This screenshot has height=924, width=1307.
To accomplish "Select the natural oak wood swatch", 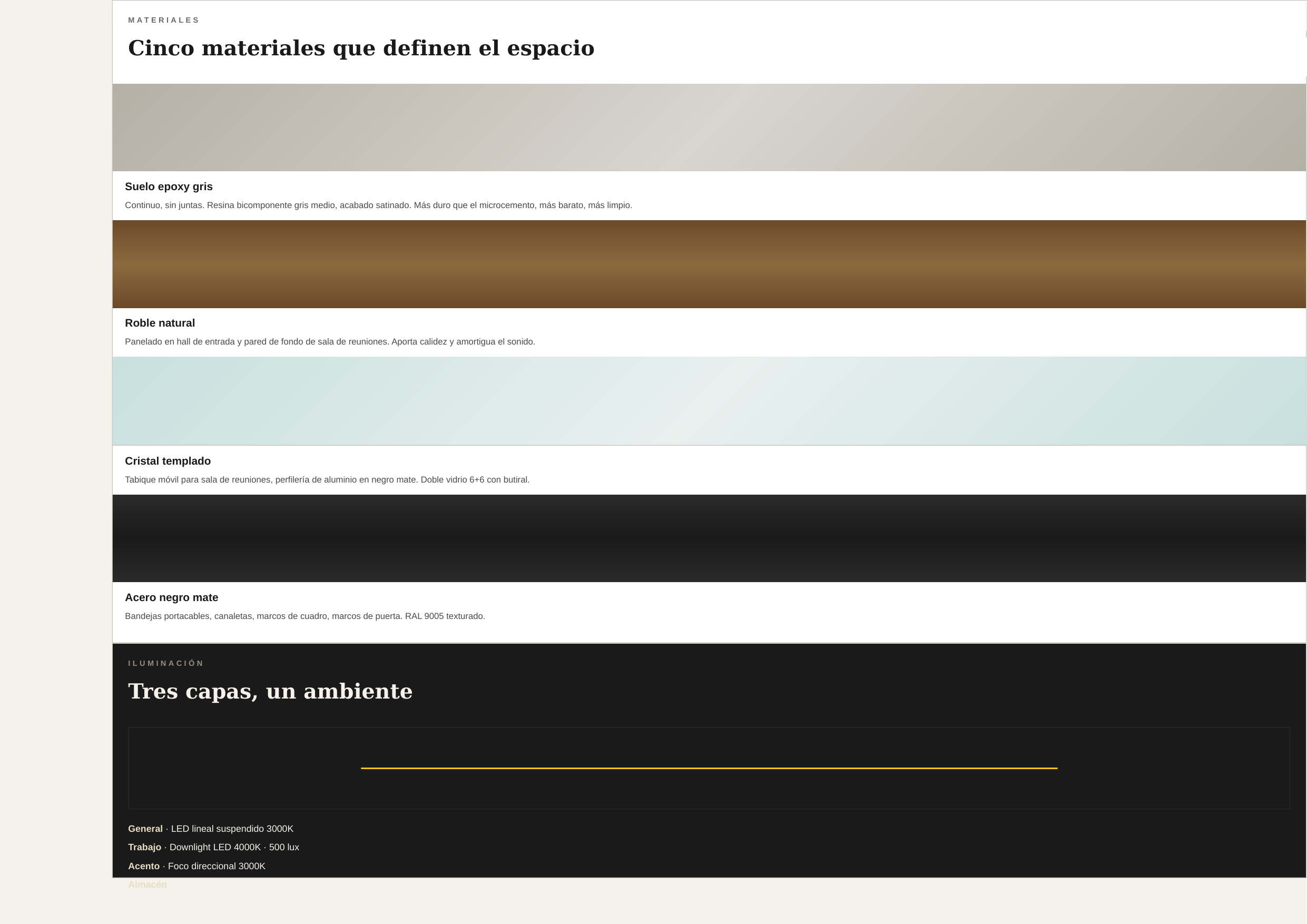I will click(709, 264).
